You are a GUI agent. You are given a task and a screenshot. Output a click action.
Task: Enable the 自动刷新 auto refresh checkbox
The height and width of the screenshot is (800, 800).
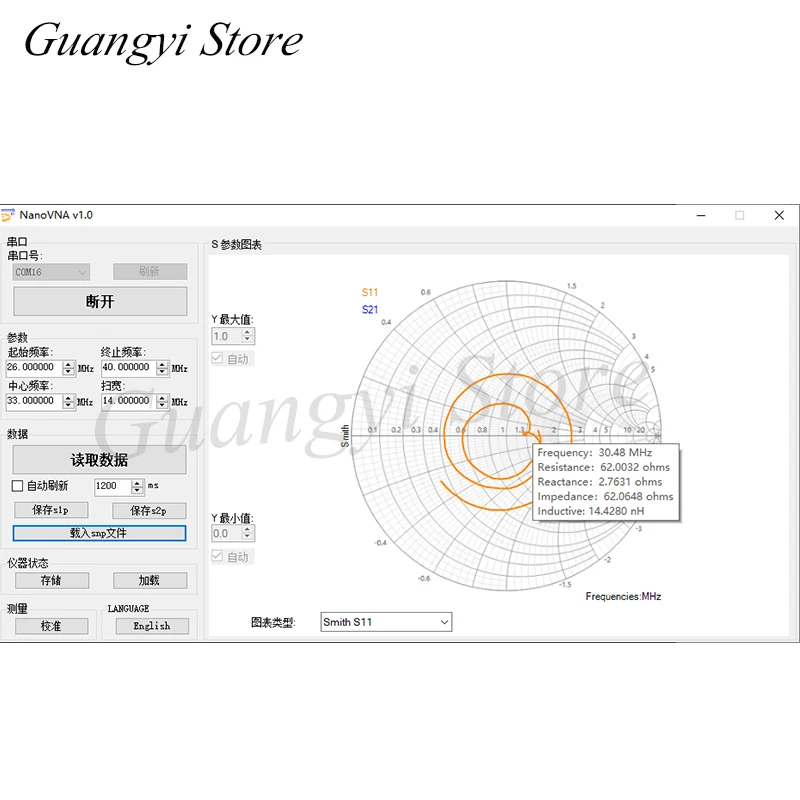pos(17,486)
